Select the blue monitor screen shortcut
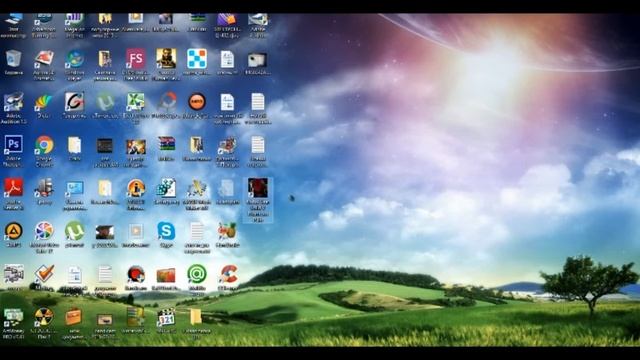 pyautogui.click(x=75, y=188)
